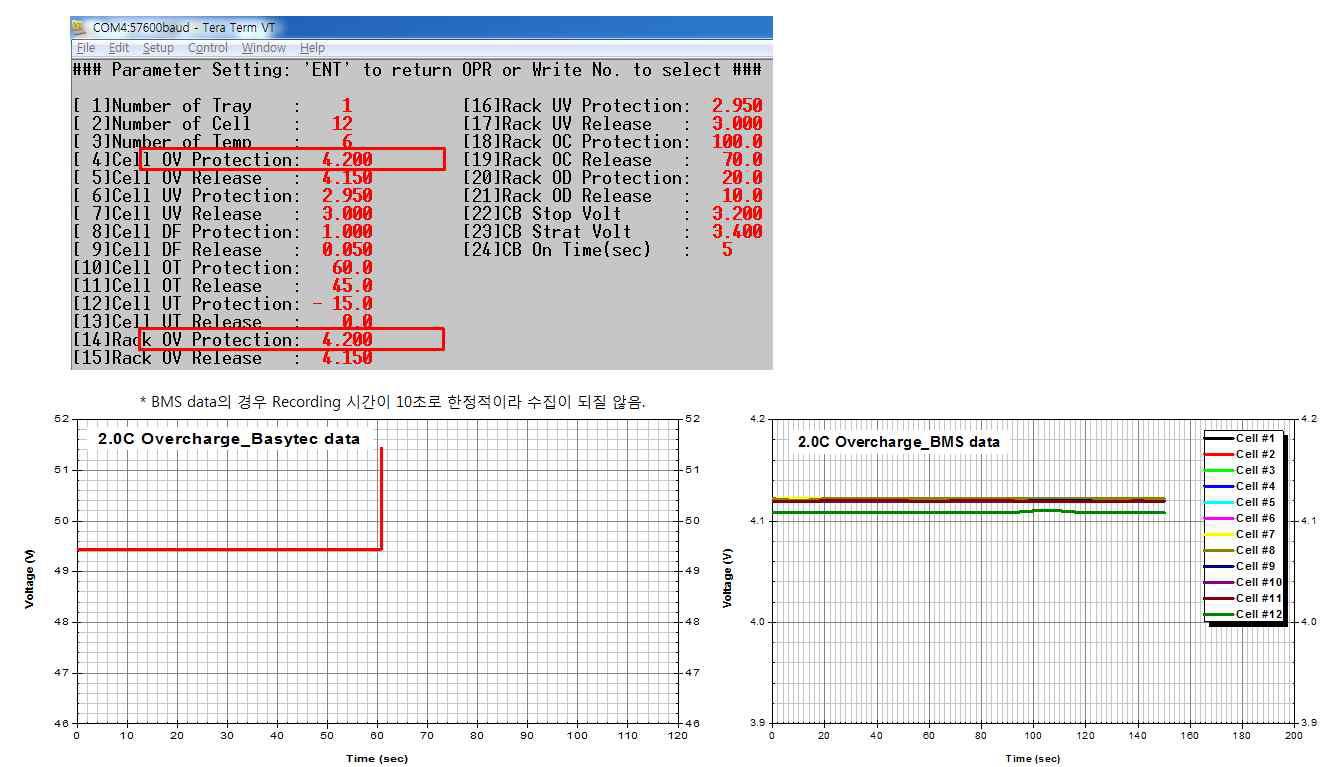Open the Control menu
Viewport: 1334px width, 767px height.
click(x=208, y=47)
